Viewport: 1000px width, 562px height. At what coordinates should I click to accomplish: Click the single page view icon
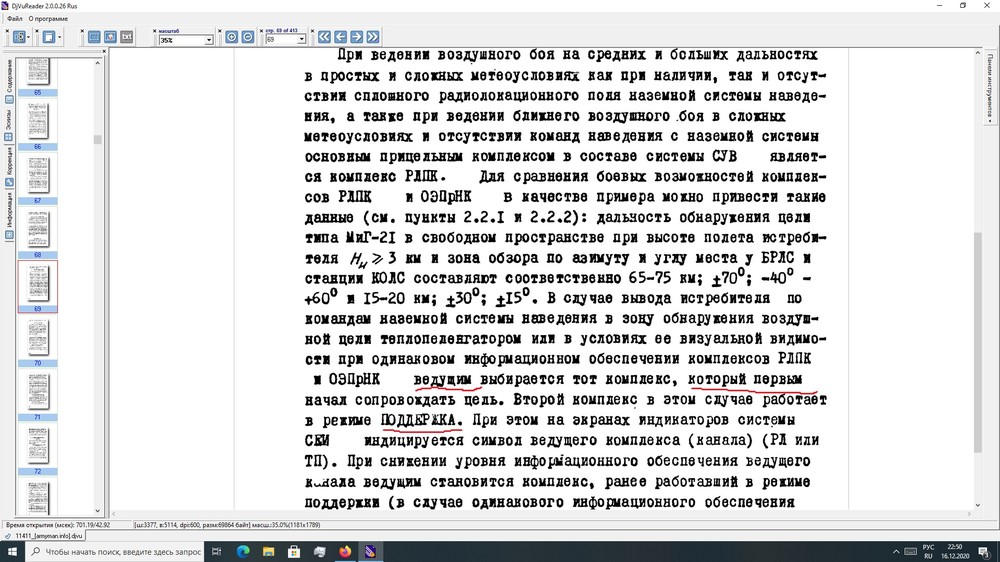48,37
